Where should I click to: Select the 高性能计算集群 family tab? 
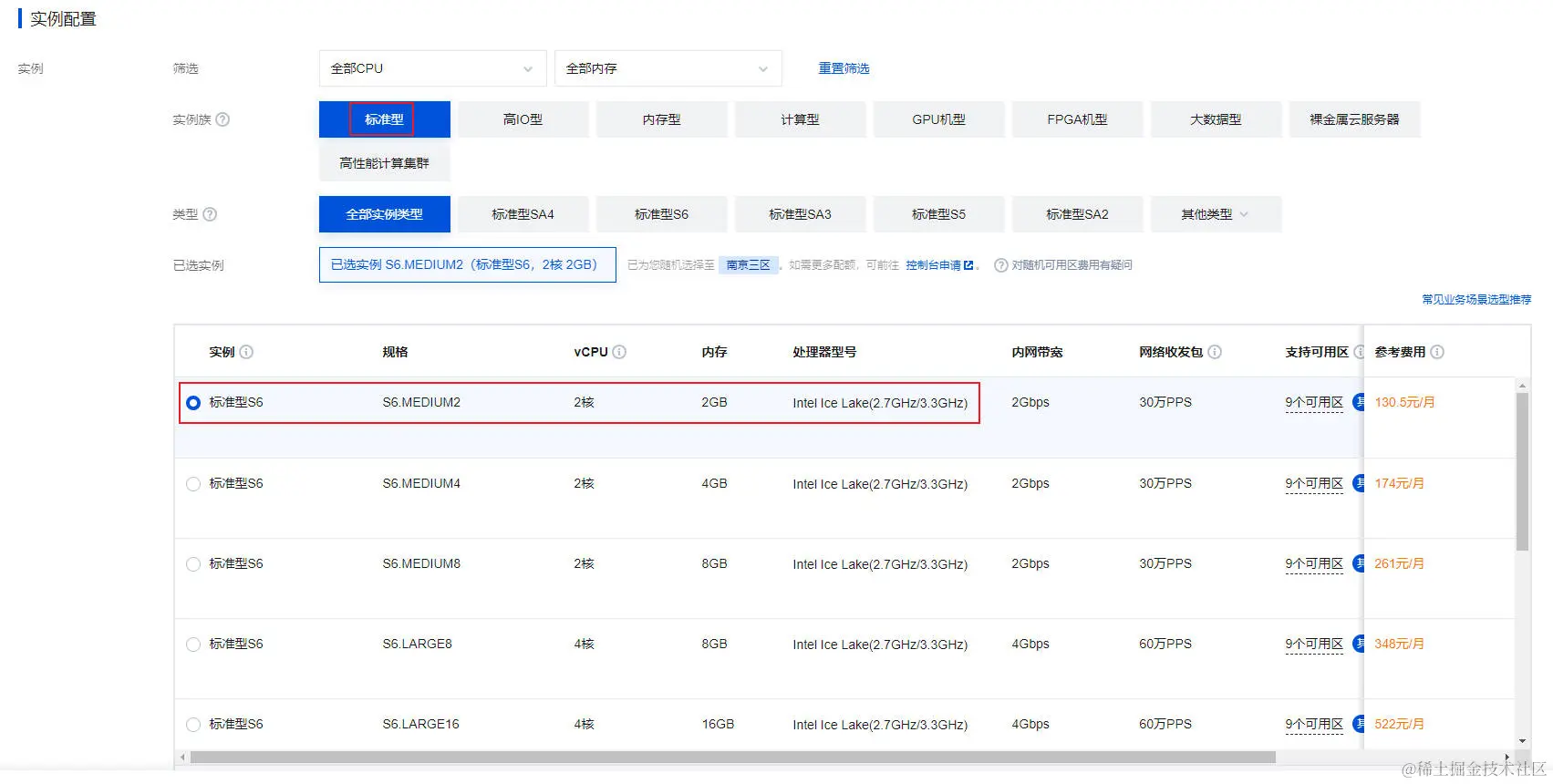pos(385,163)
